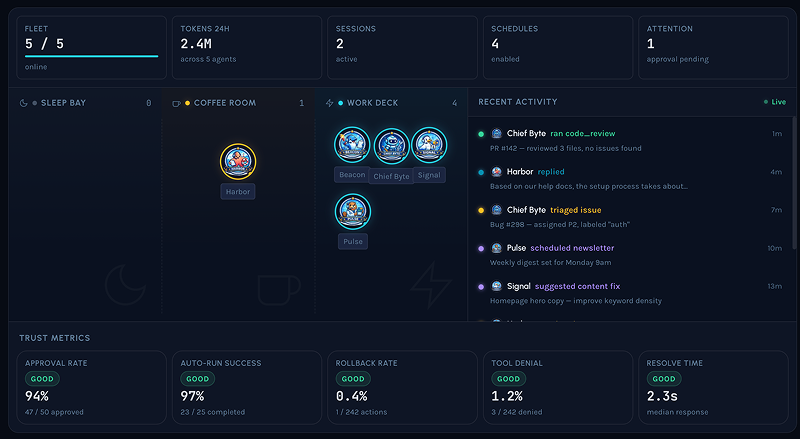Click the Work Deck lightning icon

pos(330,103)
